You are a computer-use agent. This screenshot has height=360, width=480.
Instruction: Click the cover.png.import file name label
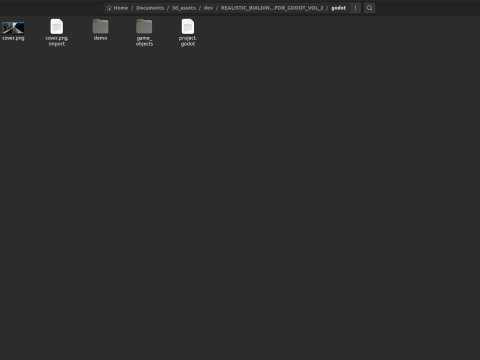[x=57, y=41]
